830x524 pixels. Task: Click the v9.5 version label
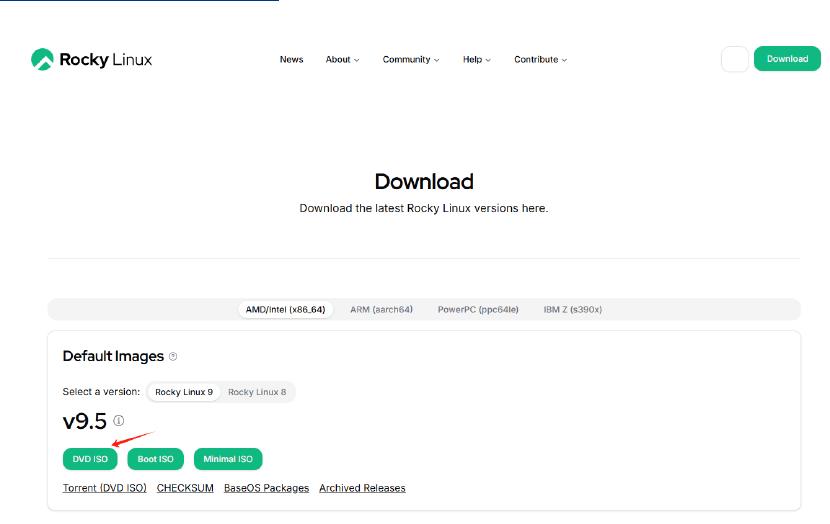point(85,421)
